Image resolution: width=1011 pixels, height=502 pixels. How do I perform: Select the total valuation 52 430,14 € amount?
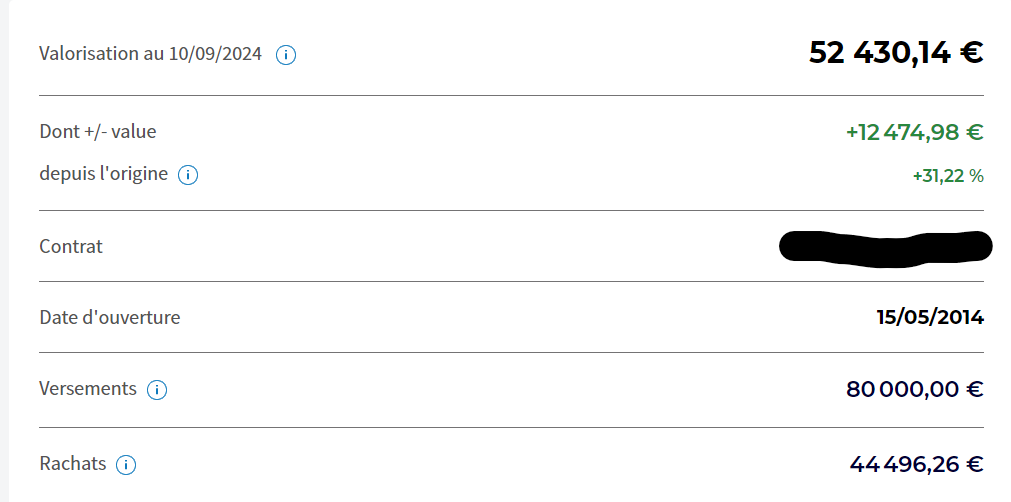point(896,53)
